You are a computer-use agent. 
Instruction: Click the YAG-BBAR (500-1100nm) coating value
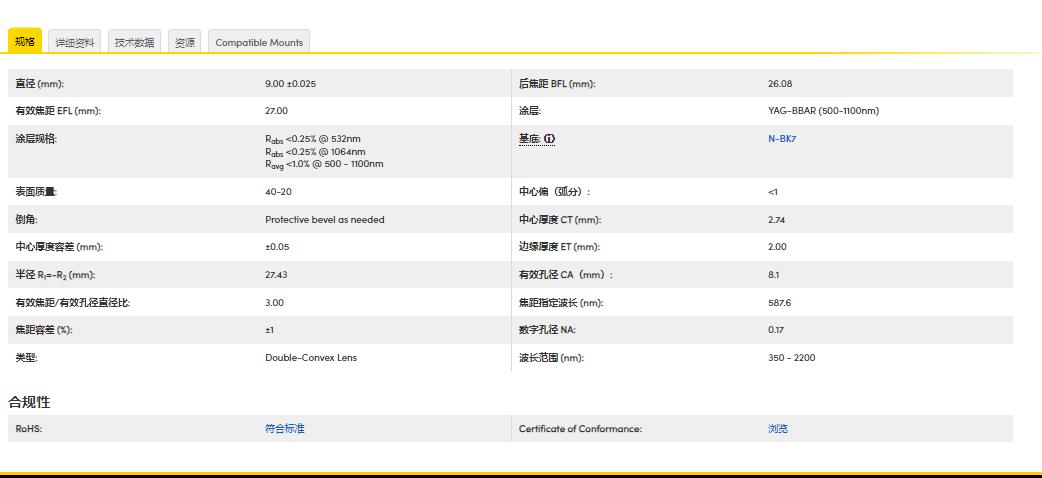pyautogui.click(x=823, y=111)
